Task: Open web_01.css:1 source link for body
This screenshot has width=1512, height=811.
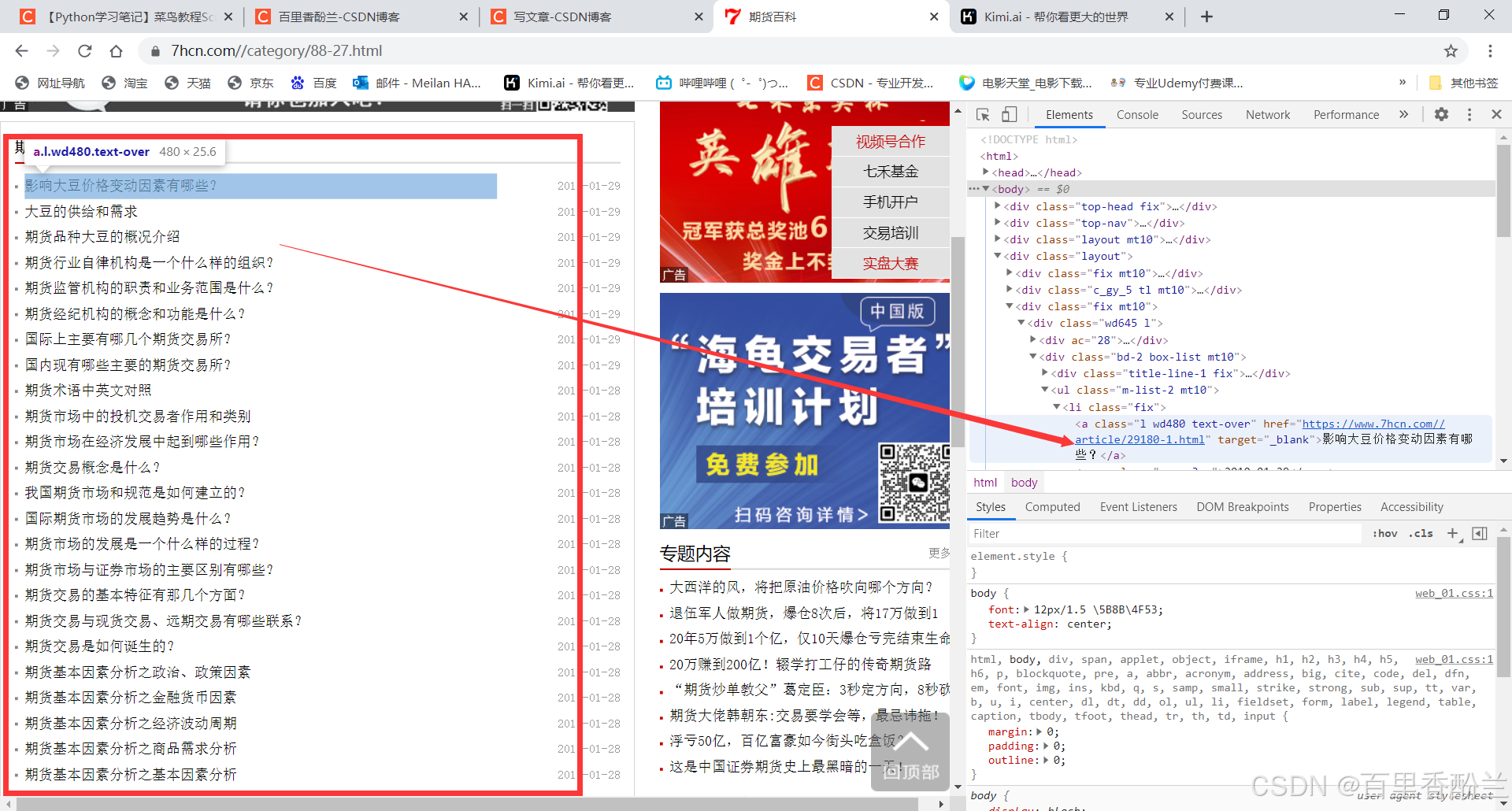Action: (1454, 594)
